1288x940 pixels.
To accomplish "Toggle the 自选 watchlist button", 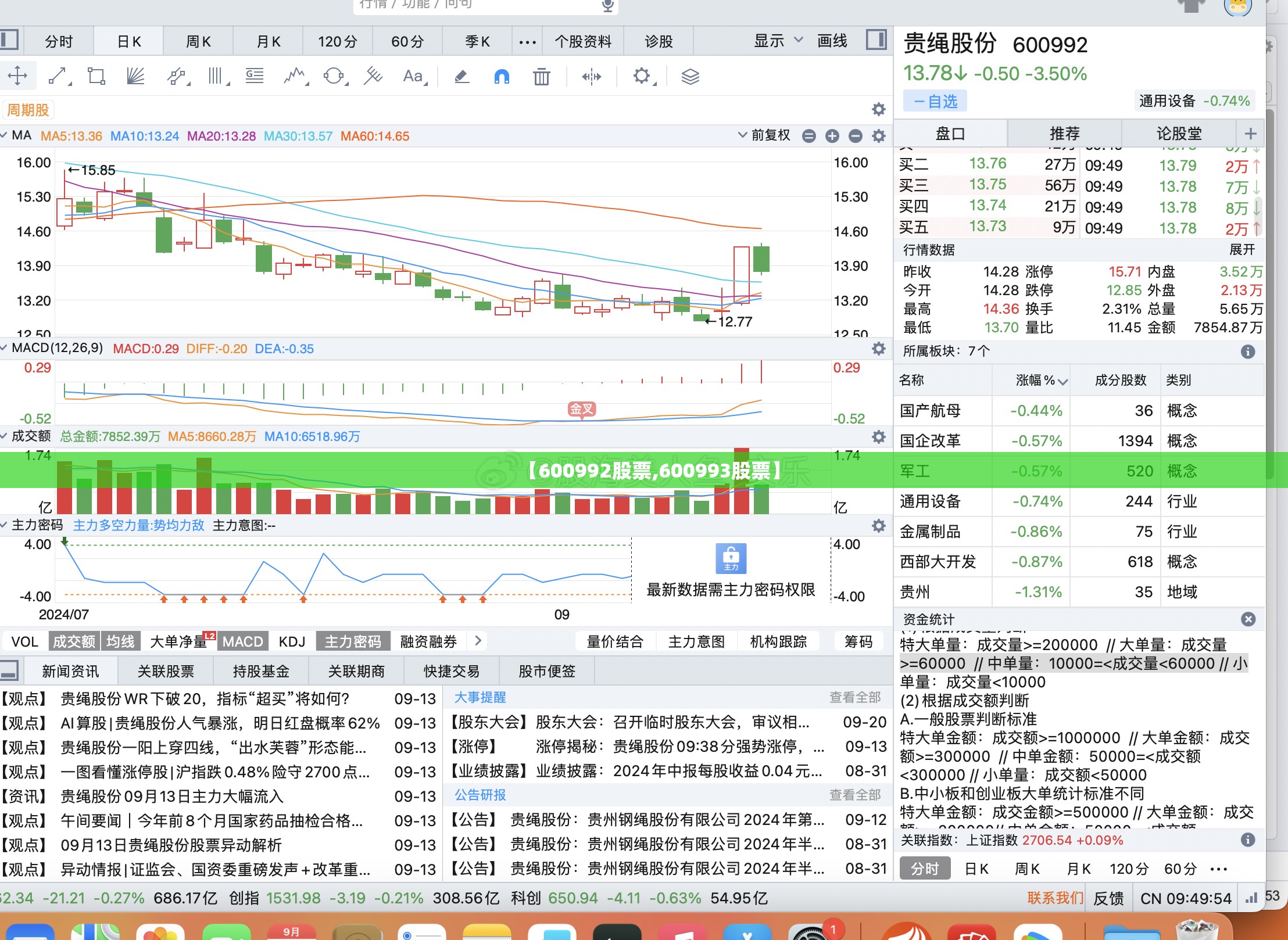I will coord(935,101).
